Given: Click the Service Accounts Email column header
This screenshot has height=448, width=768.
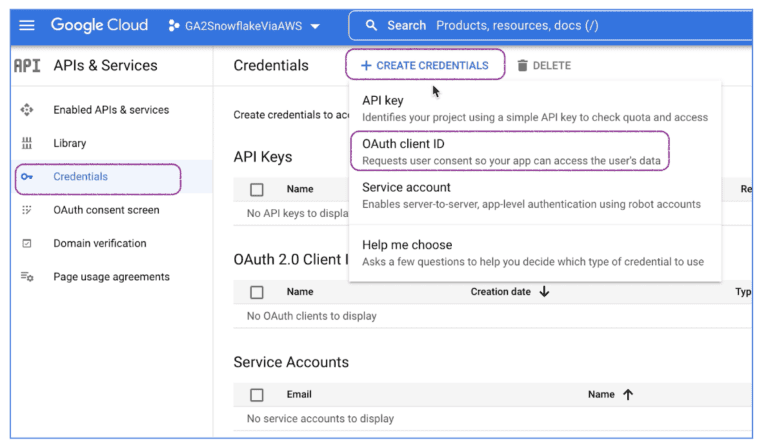Looking at the screenshot, I should click(299, 394).
